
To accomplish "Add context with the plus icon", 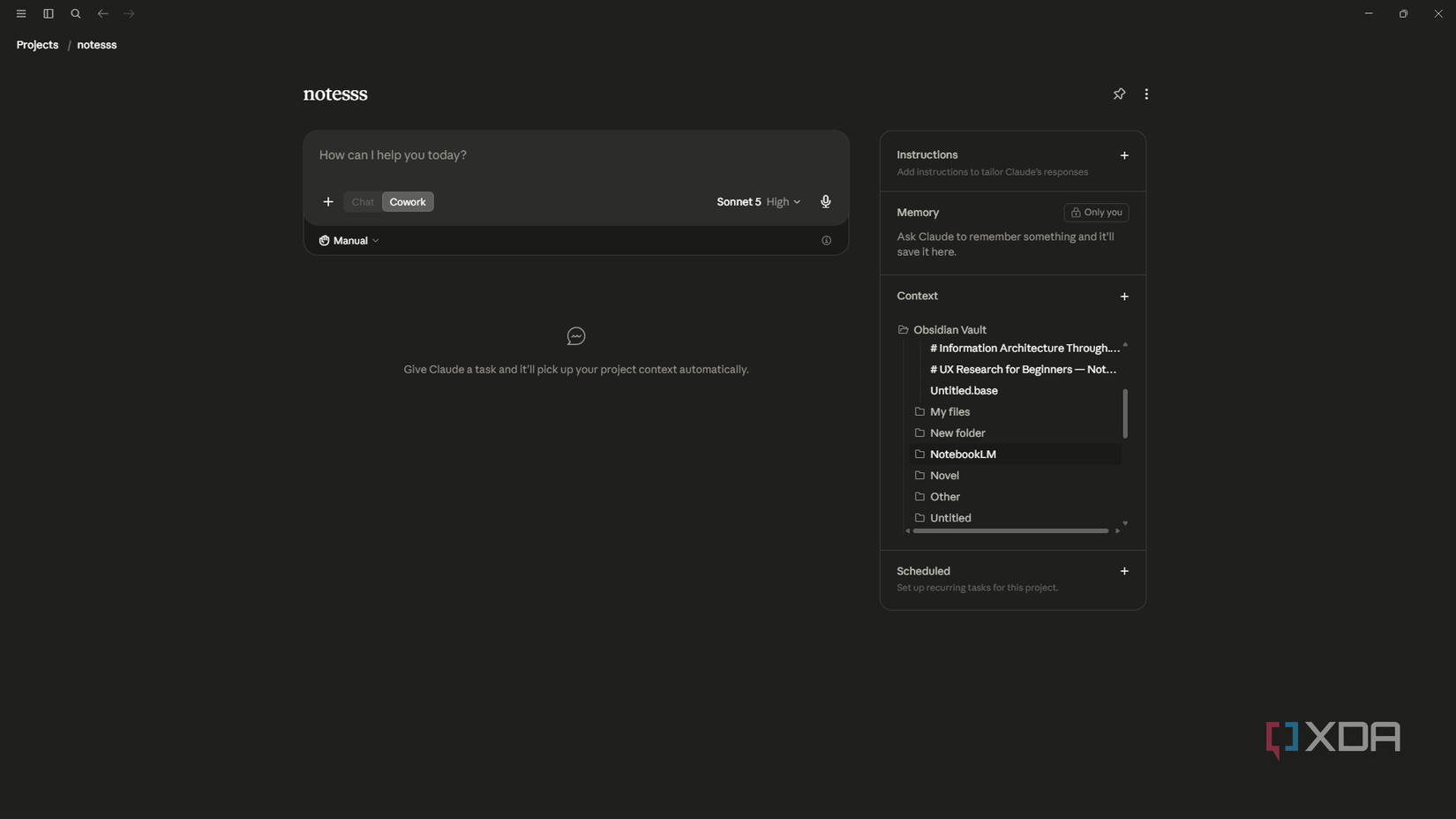I will coord(1124,297).
